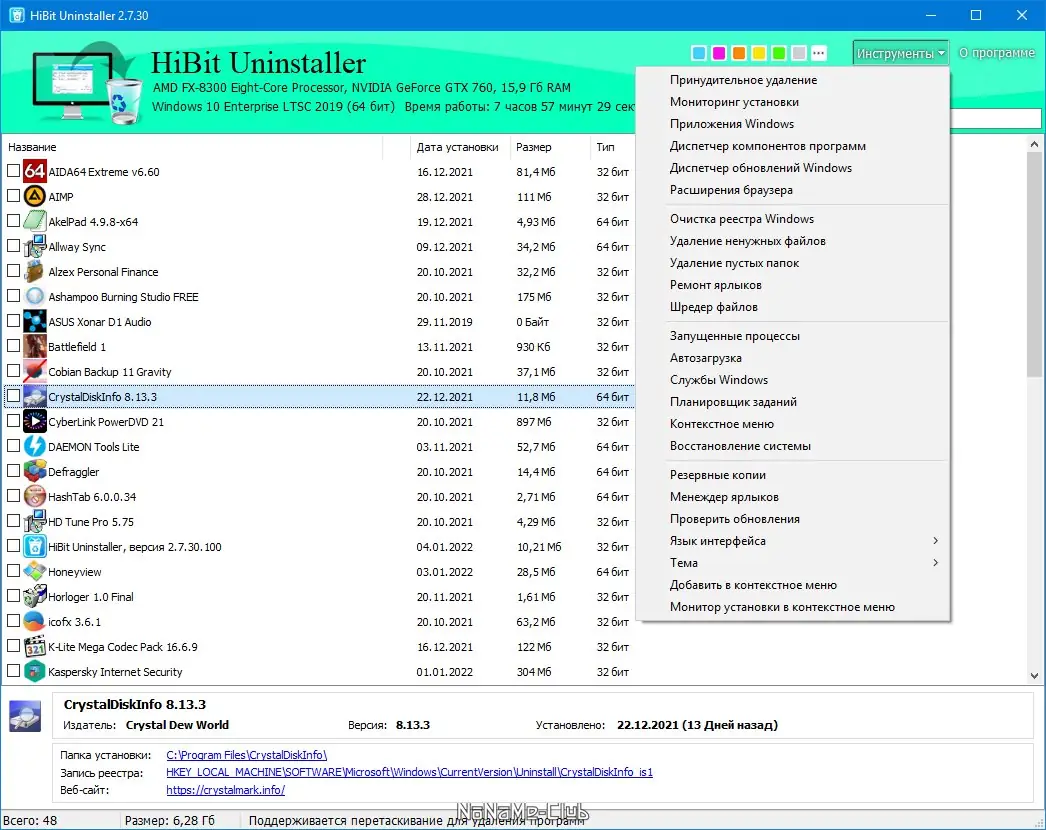Check the CrystalDiskInfo 8.13.3 checkbox
1046x830 pixels.
[x=13, y=396]
